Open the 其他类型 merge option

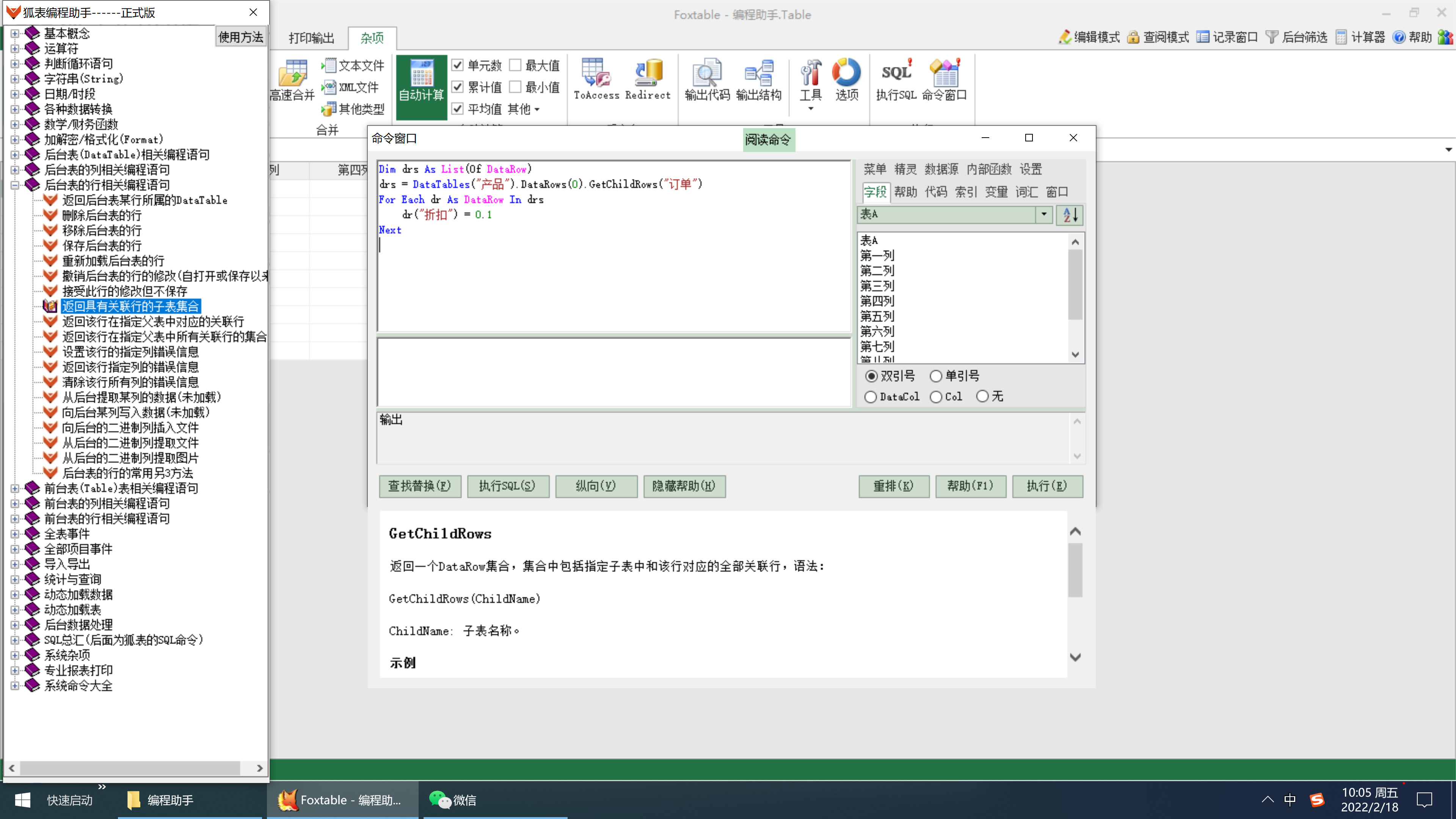pos(353,108)
